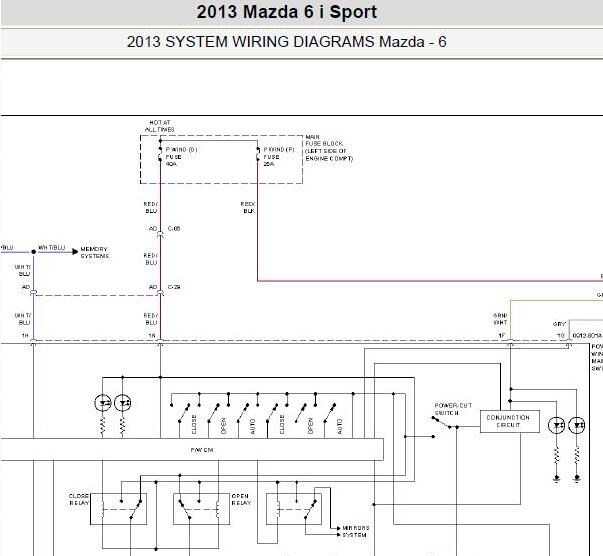Click the "2013 Mazda 6 i Sport" title
603x556 pixels.
(x=287, y=12)
